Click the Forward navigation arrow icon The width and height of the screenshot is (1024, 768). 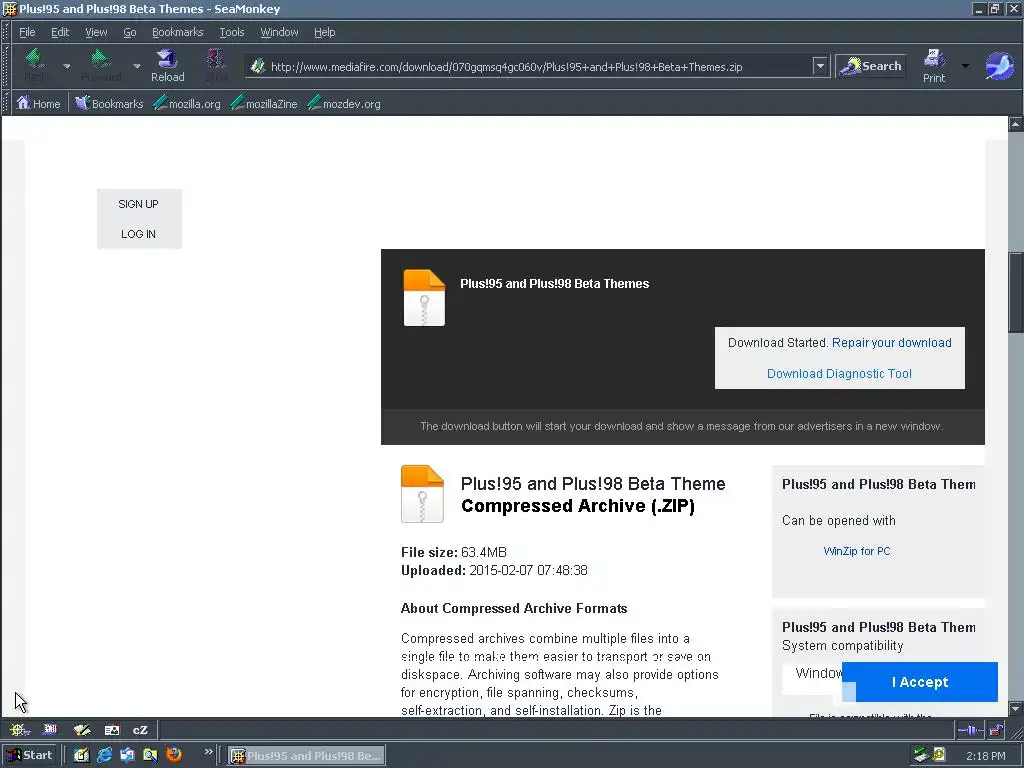(99, 59)
